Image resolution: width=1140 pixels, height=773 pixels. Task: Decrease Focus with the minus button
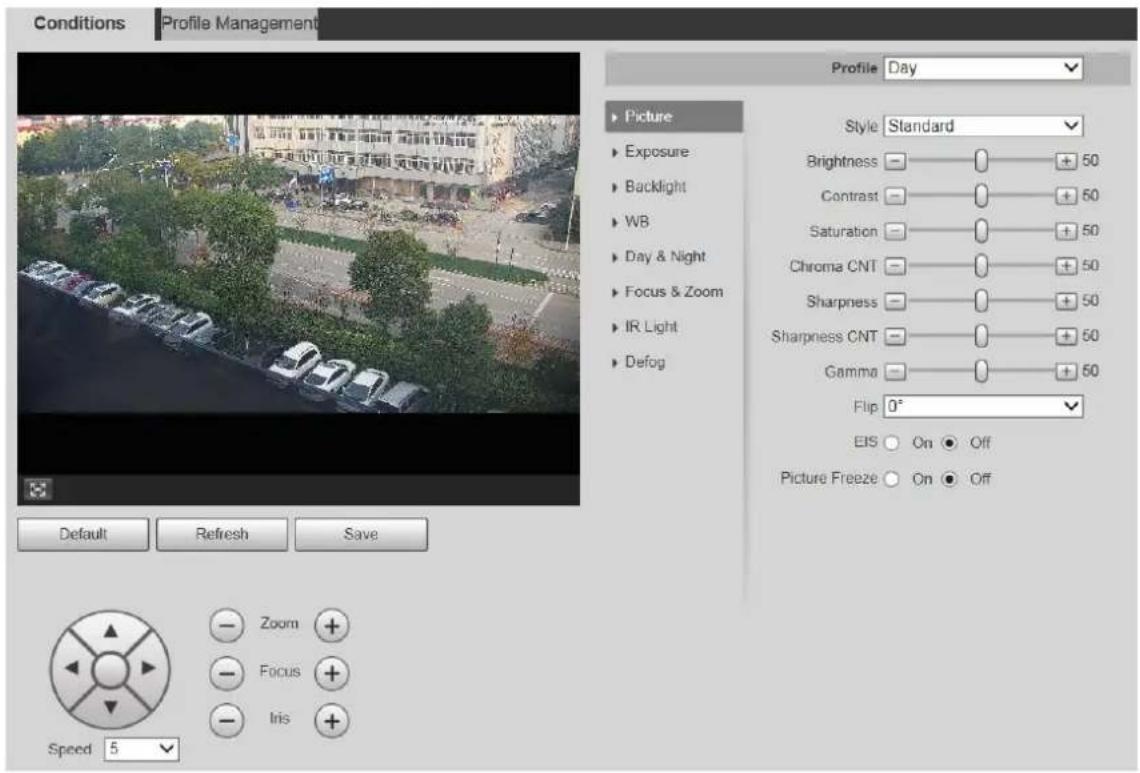pyautogui.click(x=227, y=673)
